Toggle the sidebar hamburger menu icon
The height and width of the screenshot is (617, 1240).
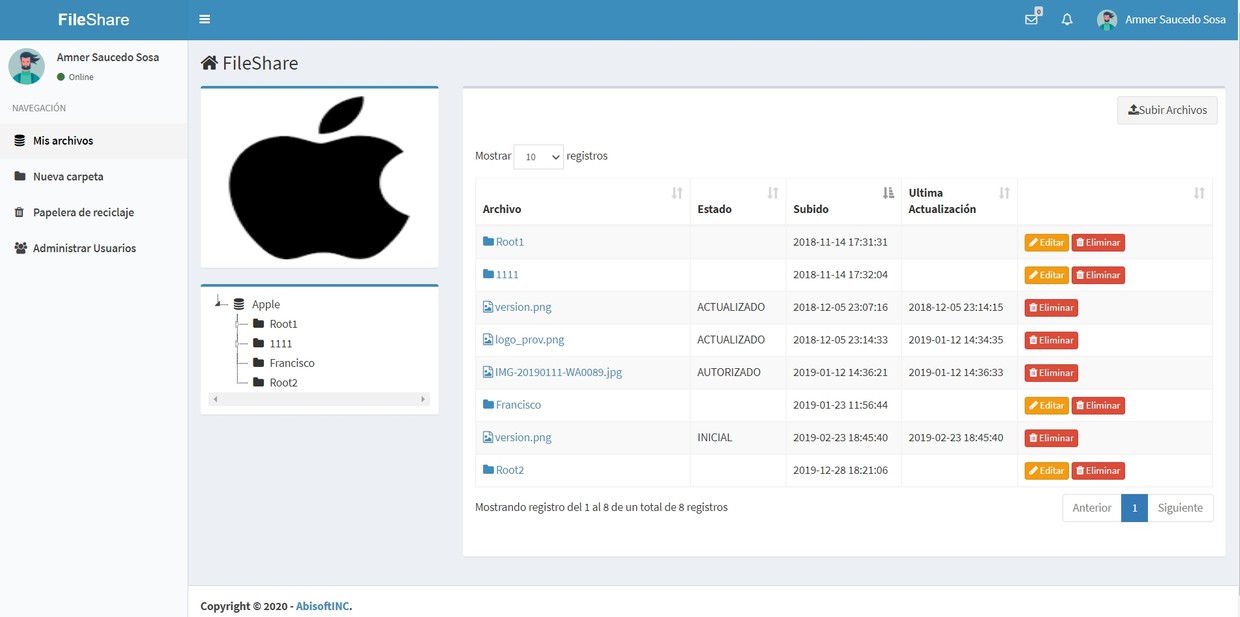204,19
